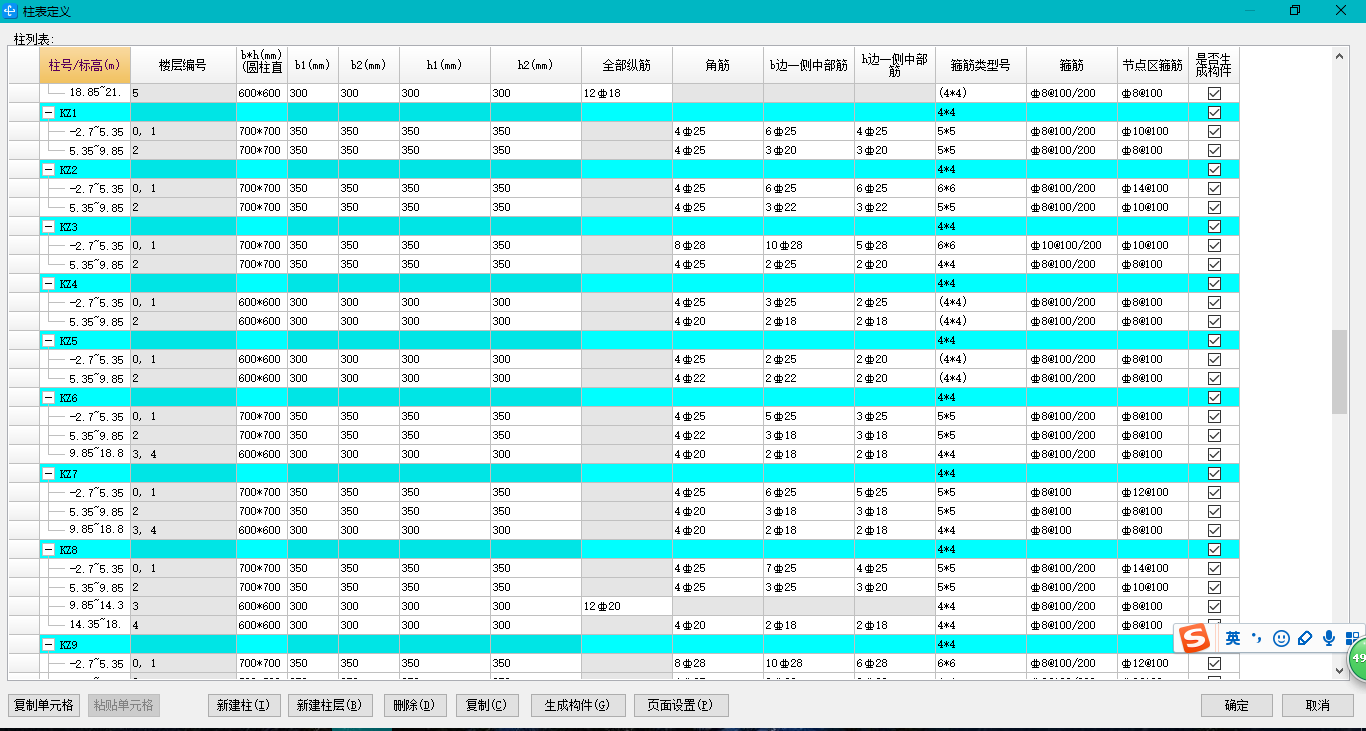
Task: Activate Sogou voice input microphone
Action: [x=1329, y=638]
